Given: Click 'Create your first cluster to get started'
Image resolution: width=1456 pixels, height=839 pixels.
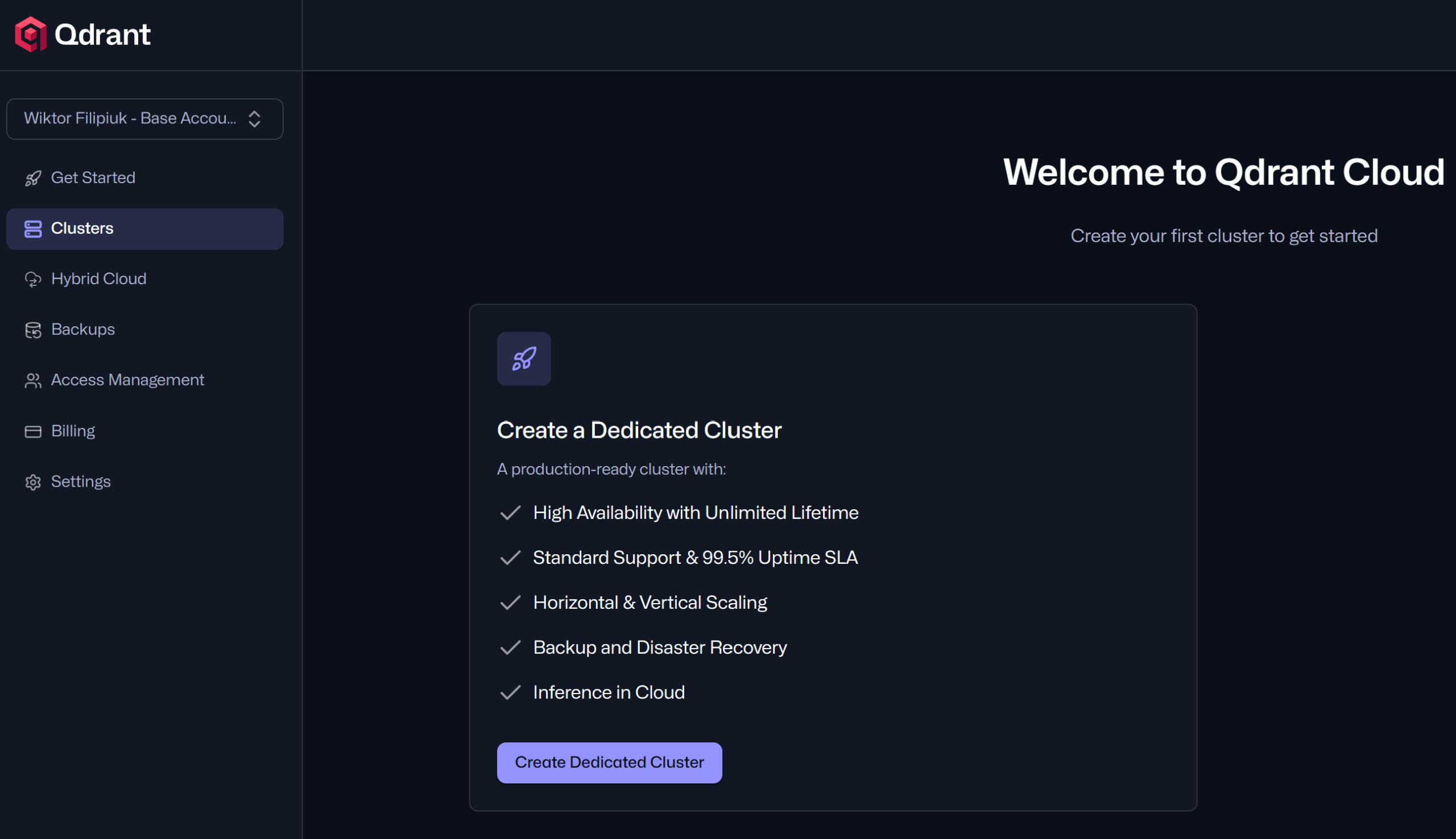Looking at the screenshot, I should [x=1225, y=236].
